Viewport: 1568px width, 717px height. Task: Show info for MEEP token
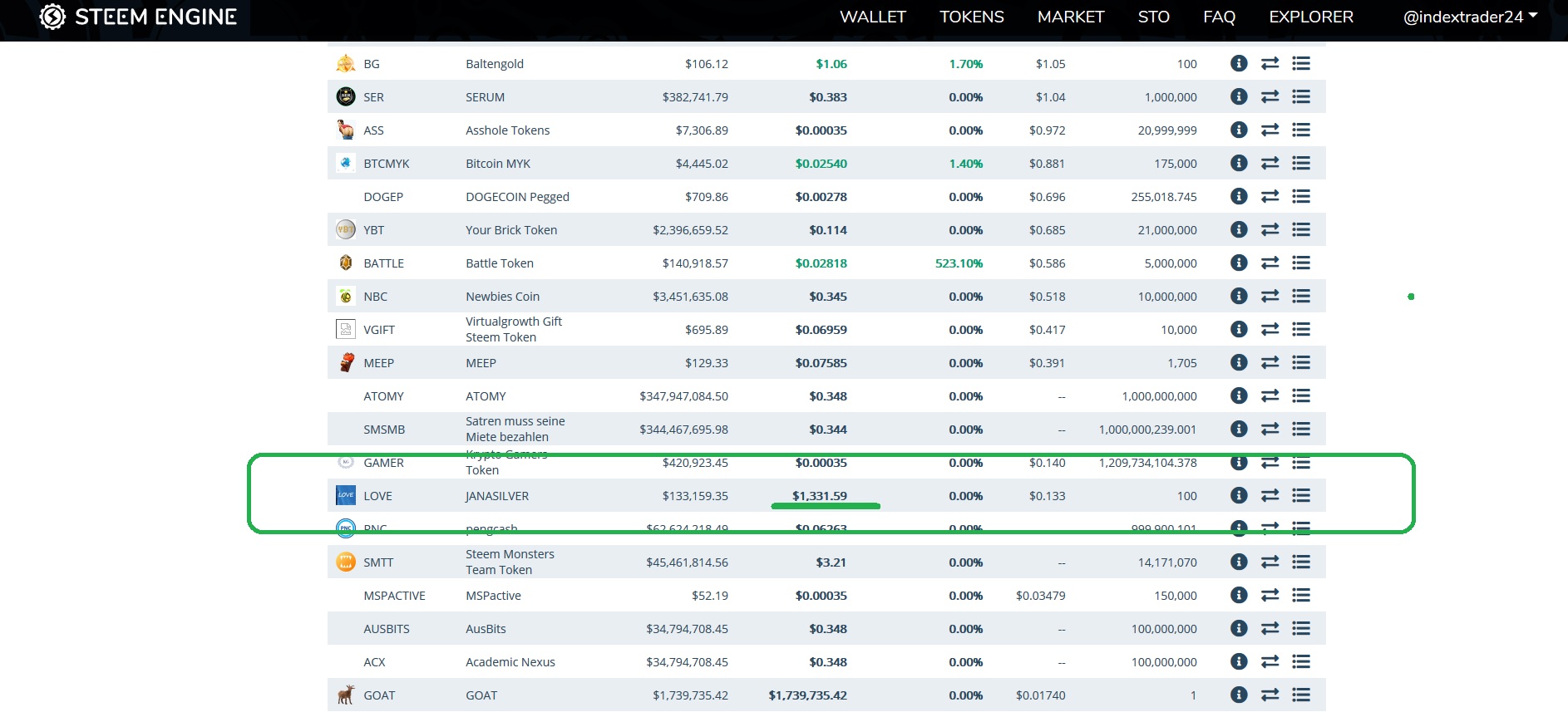(1239, 362)
